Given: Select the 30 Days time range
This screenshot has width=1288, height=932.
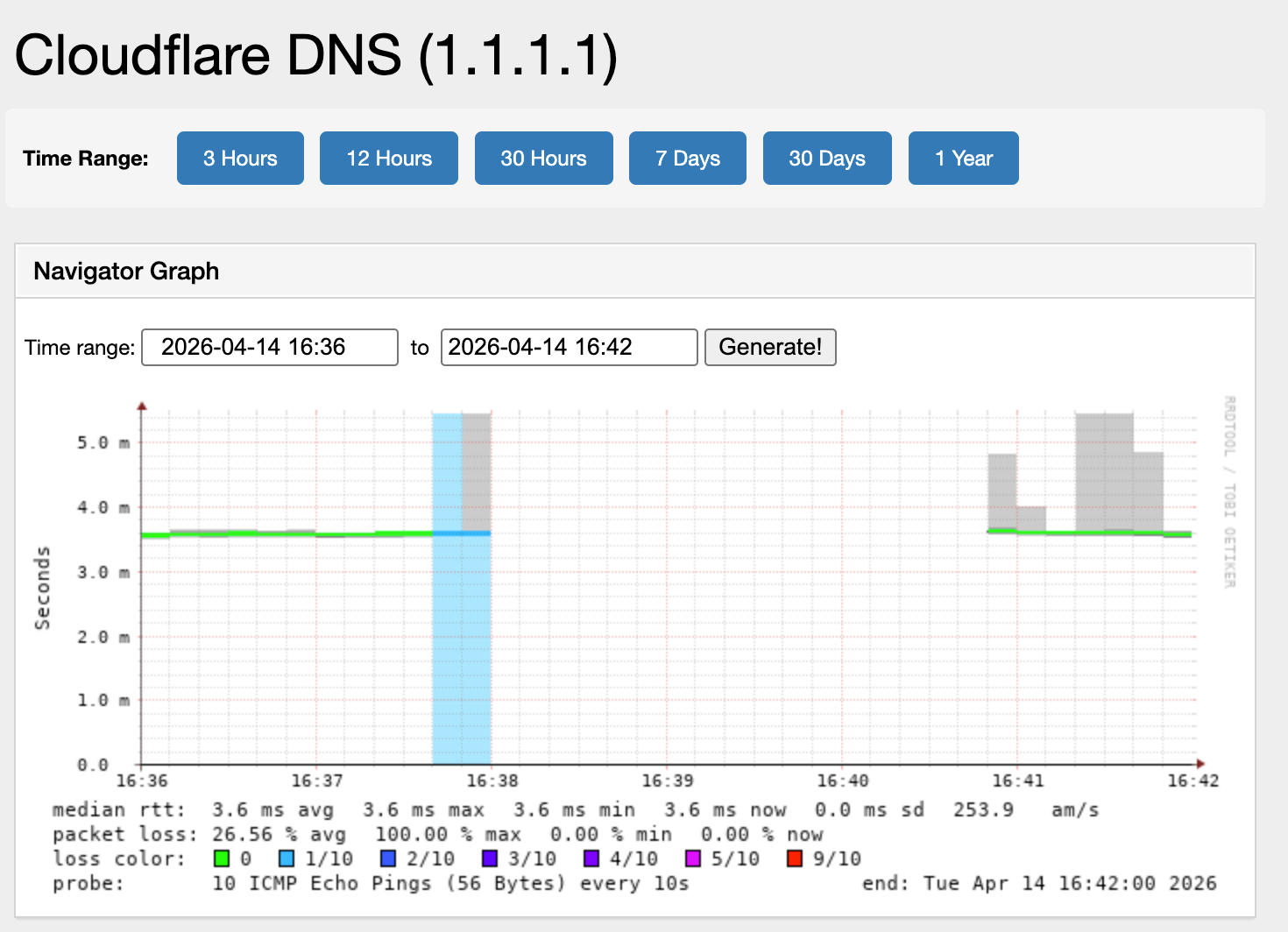Looking at the screenshot, I should click(x=827, y=158).
